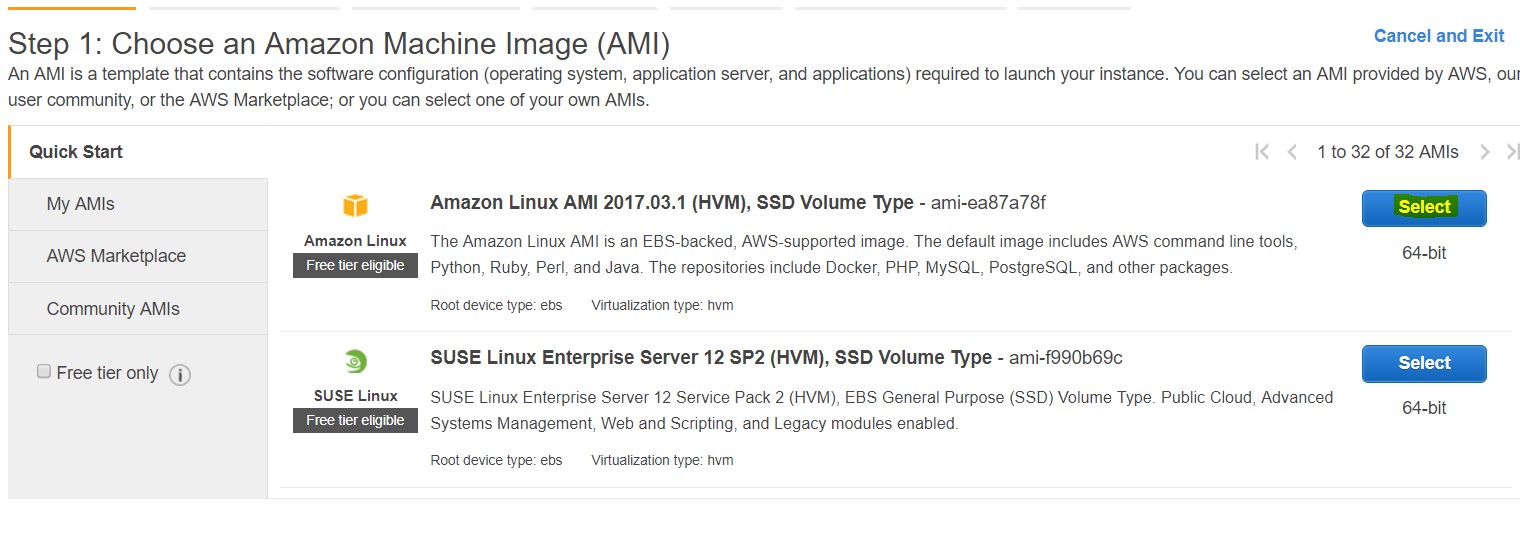Click Amazon Linux Free tier eligible badge

(355, 265)
